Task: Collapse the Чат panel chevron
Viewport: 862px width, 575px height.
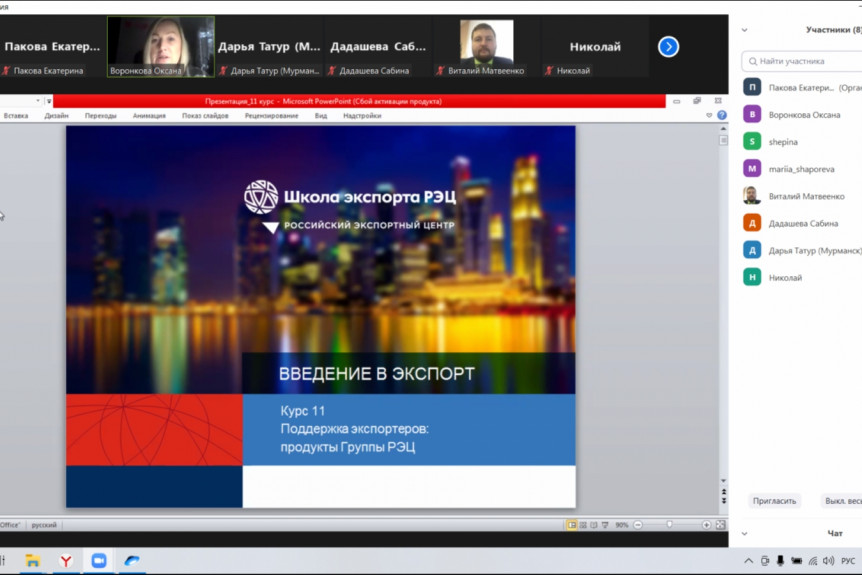Action: point(744,533)
